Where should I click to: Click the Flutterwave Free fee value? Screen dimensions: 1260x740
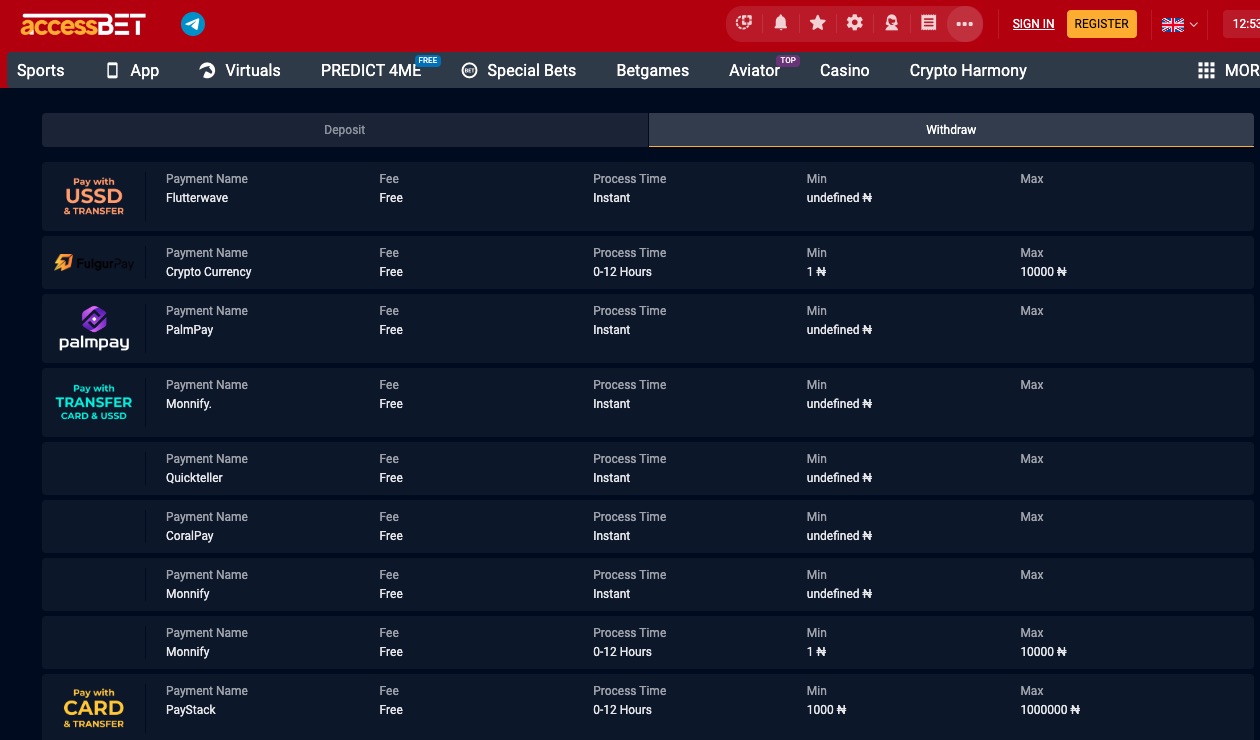(x=391, y=198)
